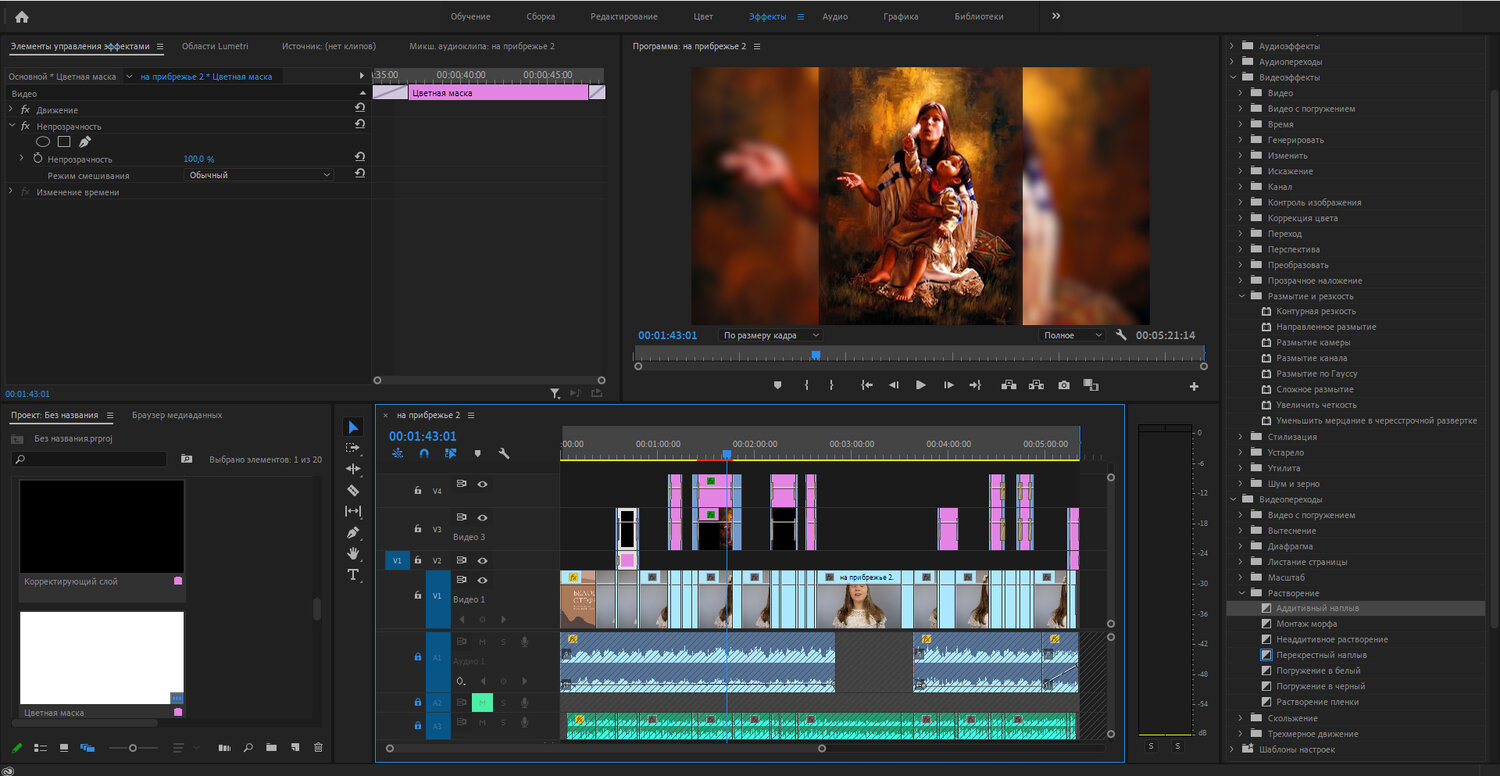This screenshot has width=1500, height=776.
Task: Toggle solo on track A1
Action: 503,642
